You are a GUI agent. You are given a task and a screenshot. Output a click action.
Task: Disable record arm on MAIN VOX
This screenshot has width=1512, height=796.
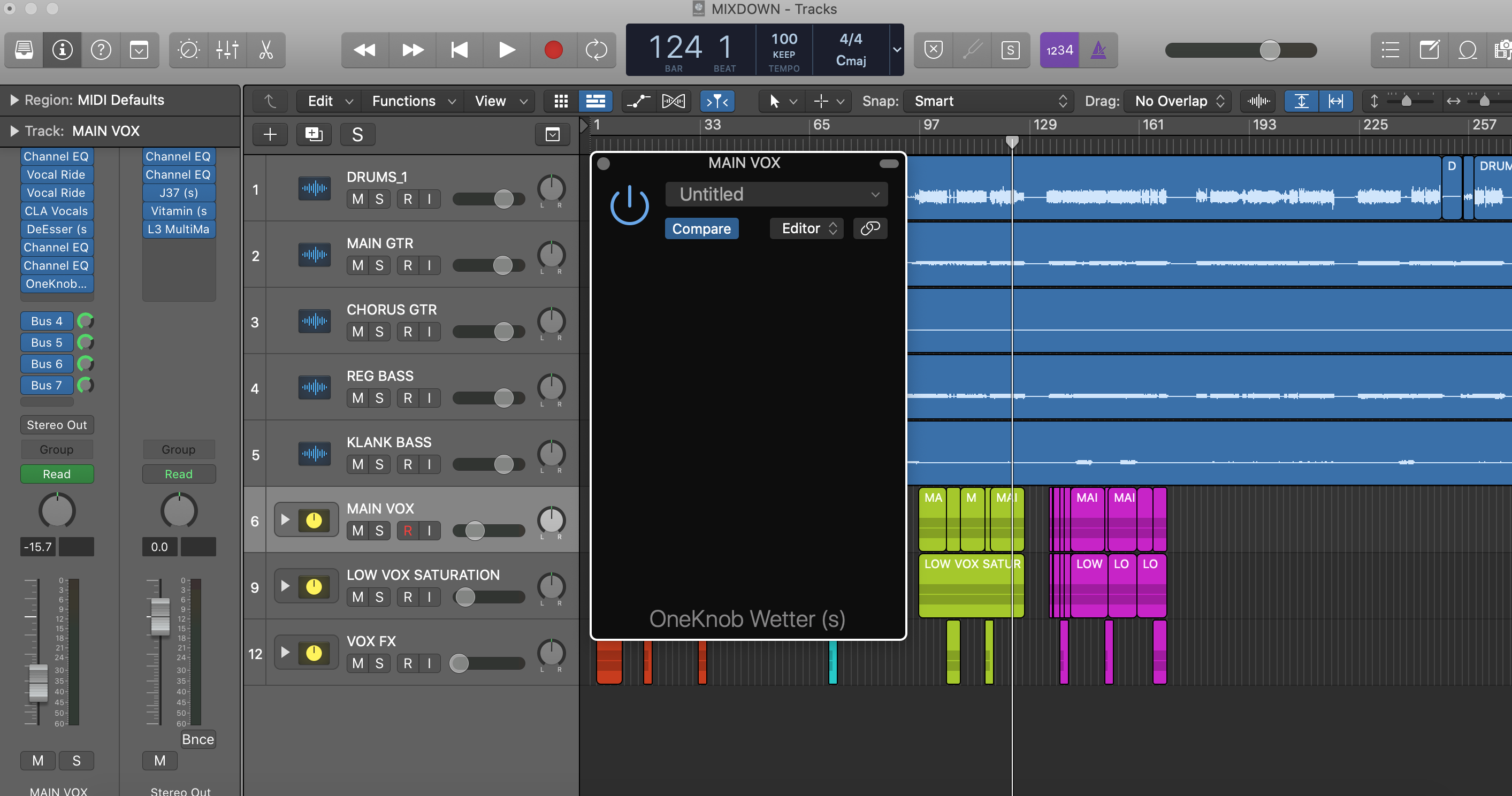pos(407,531)
